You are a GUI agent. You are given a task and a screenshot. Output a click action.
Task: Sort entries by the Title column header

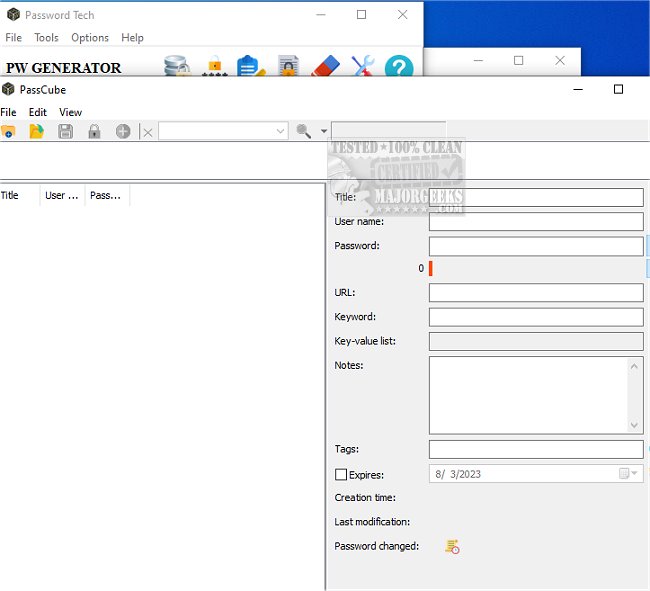[19, 196]
